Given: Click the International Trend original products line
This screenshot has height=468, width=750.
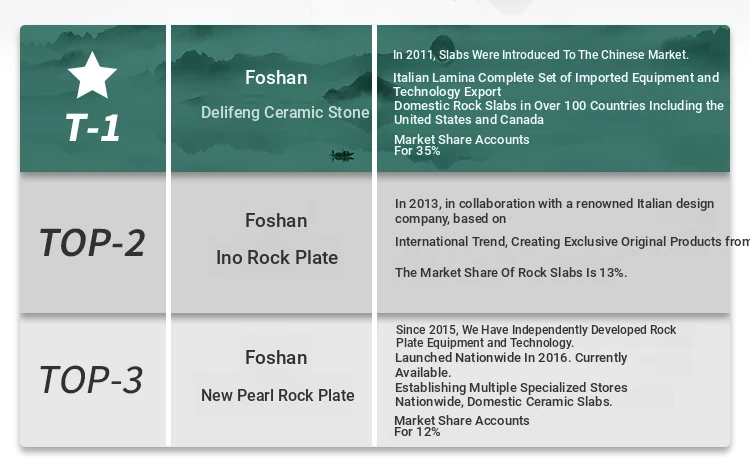Looking at the screenshot, I should pos(570,241).
